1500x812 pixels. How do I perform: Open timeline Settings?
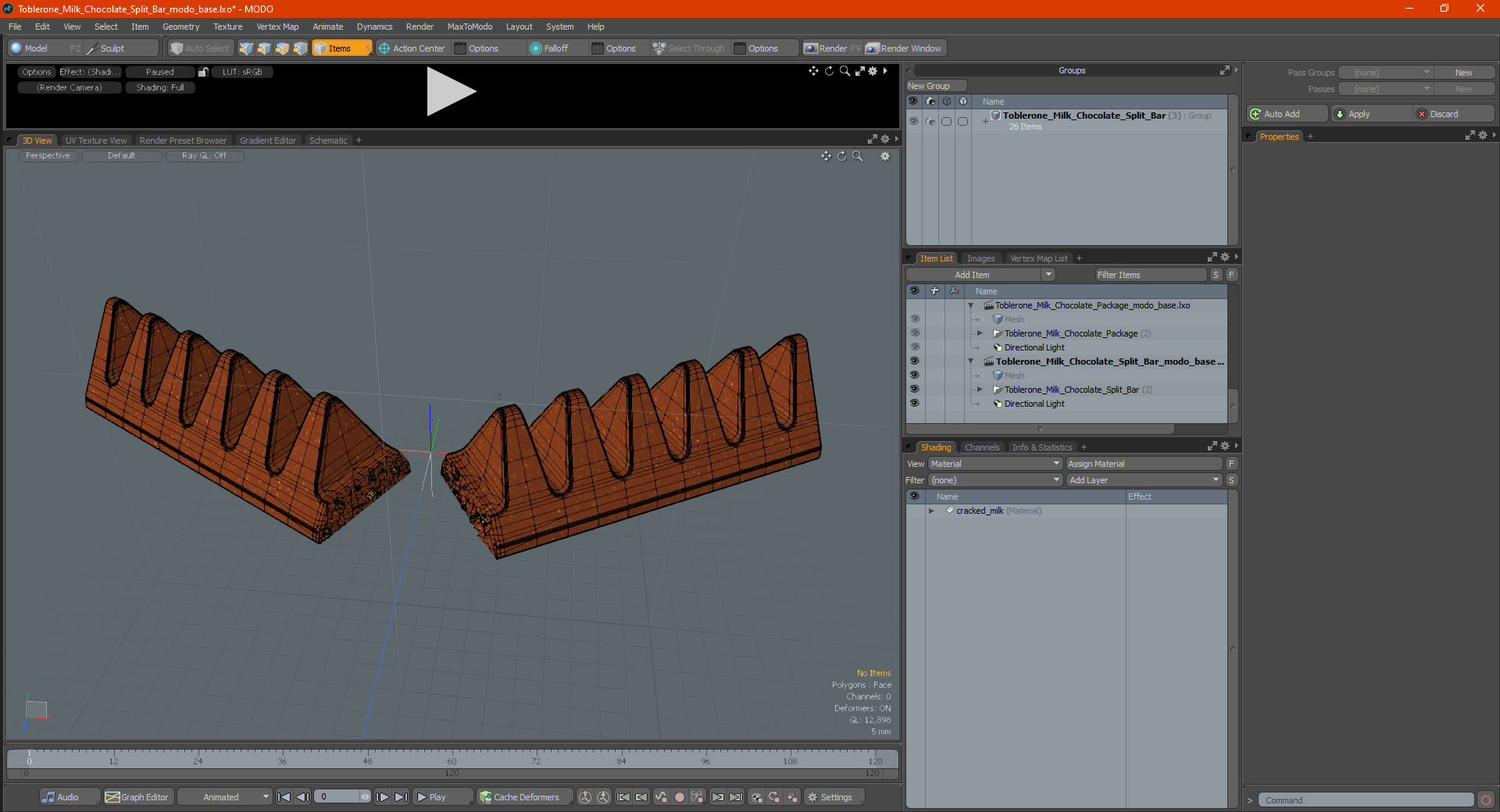pyautogui.click(x=834, y=797)
